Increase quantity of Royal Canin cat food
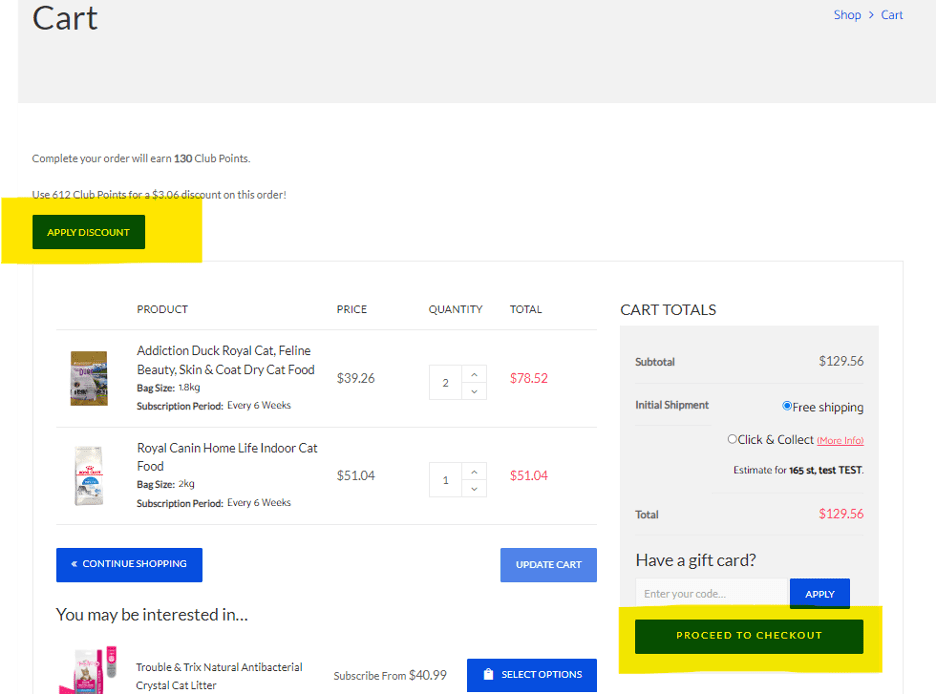The image size is (936, 694). (x=474, y=471)
